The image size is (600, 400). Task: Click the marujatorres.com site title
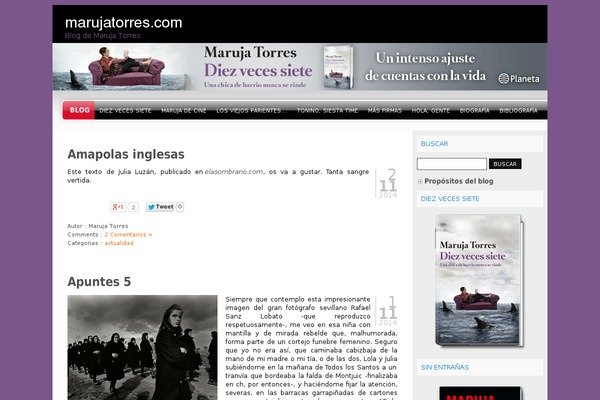click(x=124, y=23)
